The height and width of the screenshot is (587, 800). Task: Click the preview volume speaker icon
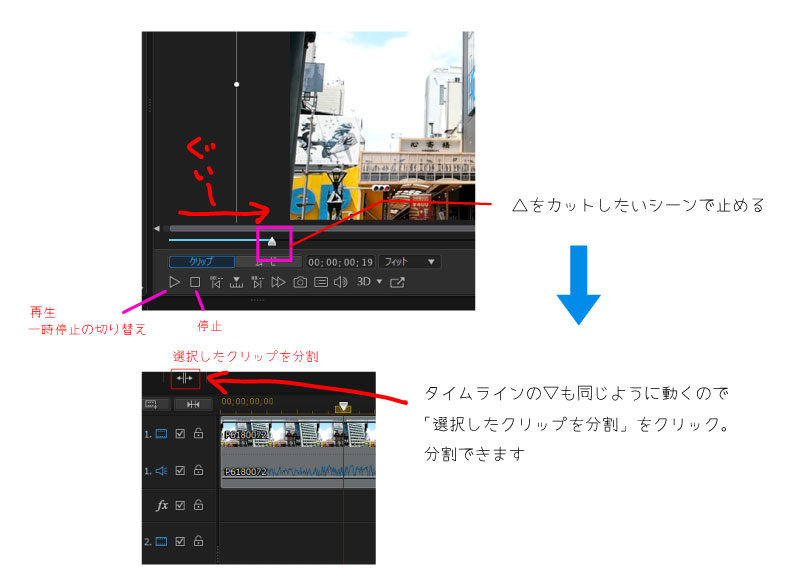340,283
